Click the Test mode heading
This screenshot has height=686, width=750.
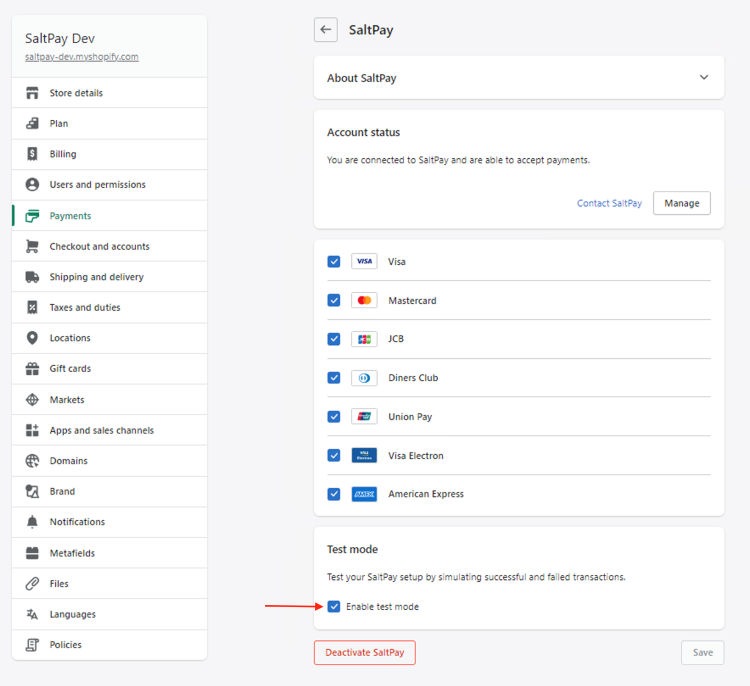tap(353, 549)
